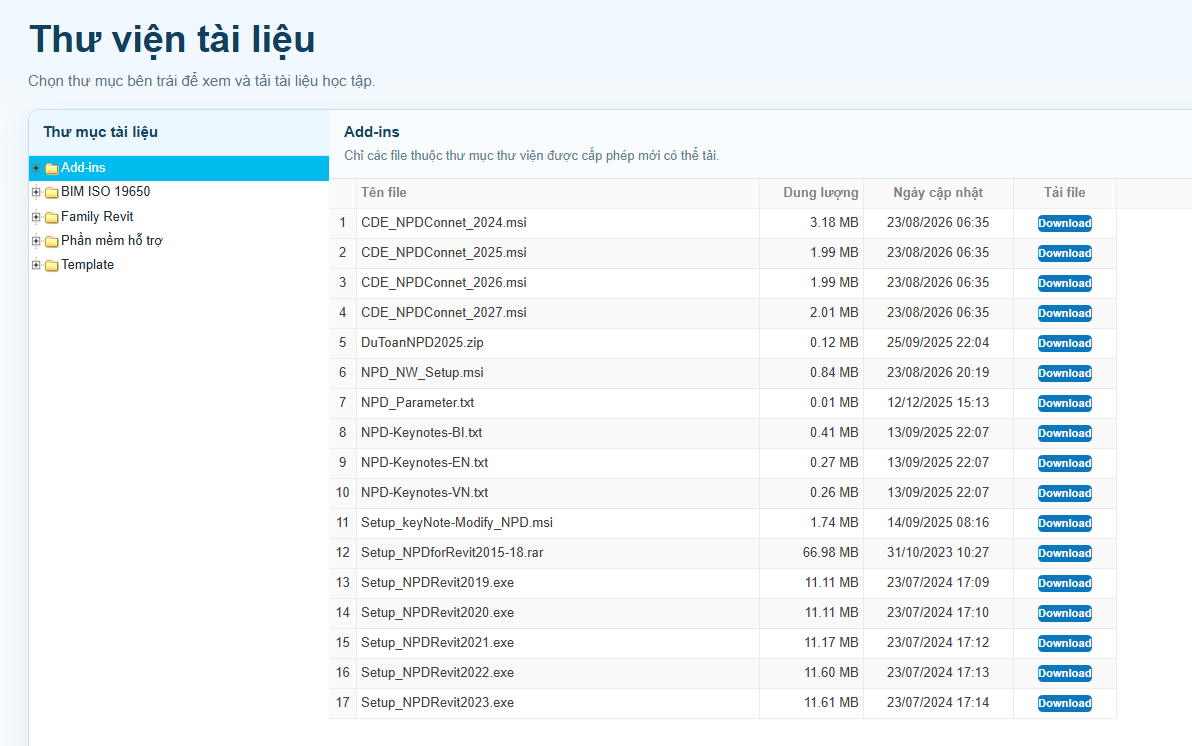
Task: Select file name NPD-Keynotes-BI.txt
Action: point(421,433)
